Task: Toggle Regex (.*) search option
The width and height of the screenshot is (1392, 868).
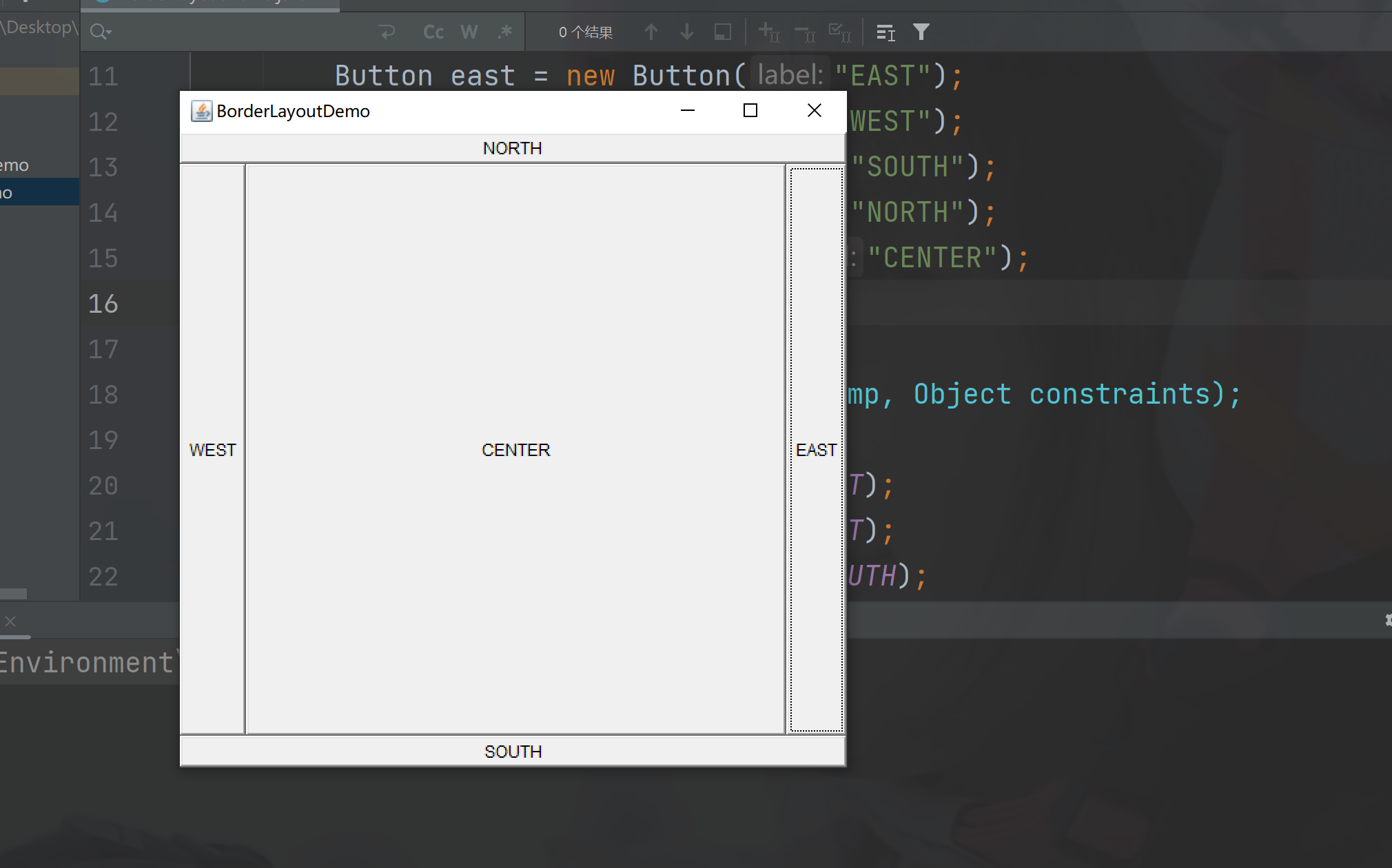Action: pyautogui.click(x=505, y=32)
